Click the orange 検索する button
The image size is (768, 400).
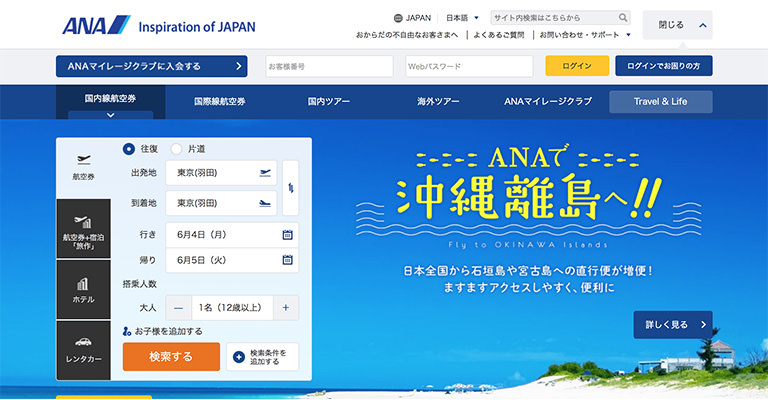[x=171, y=356]
